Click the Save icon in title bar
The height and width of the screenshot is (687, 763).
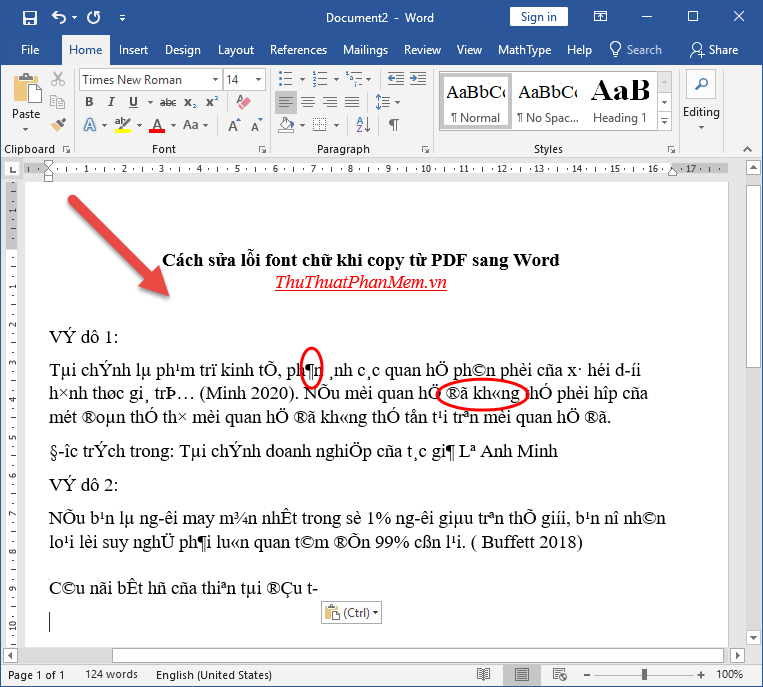(x=30, y=18)
